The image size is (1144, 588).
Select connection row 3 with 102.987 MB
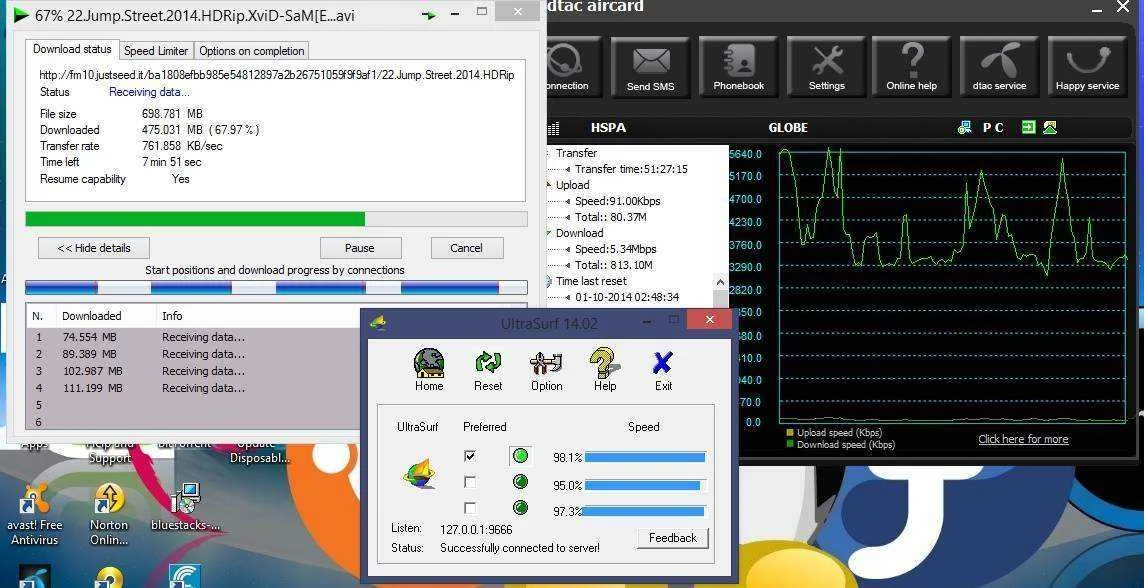[194, 371]
